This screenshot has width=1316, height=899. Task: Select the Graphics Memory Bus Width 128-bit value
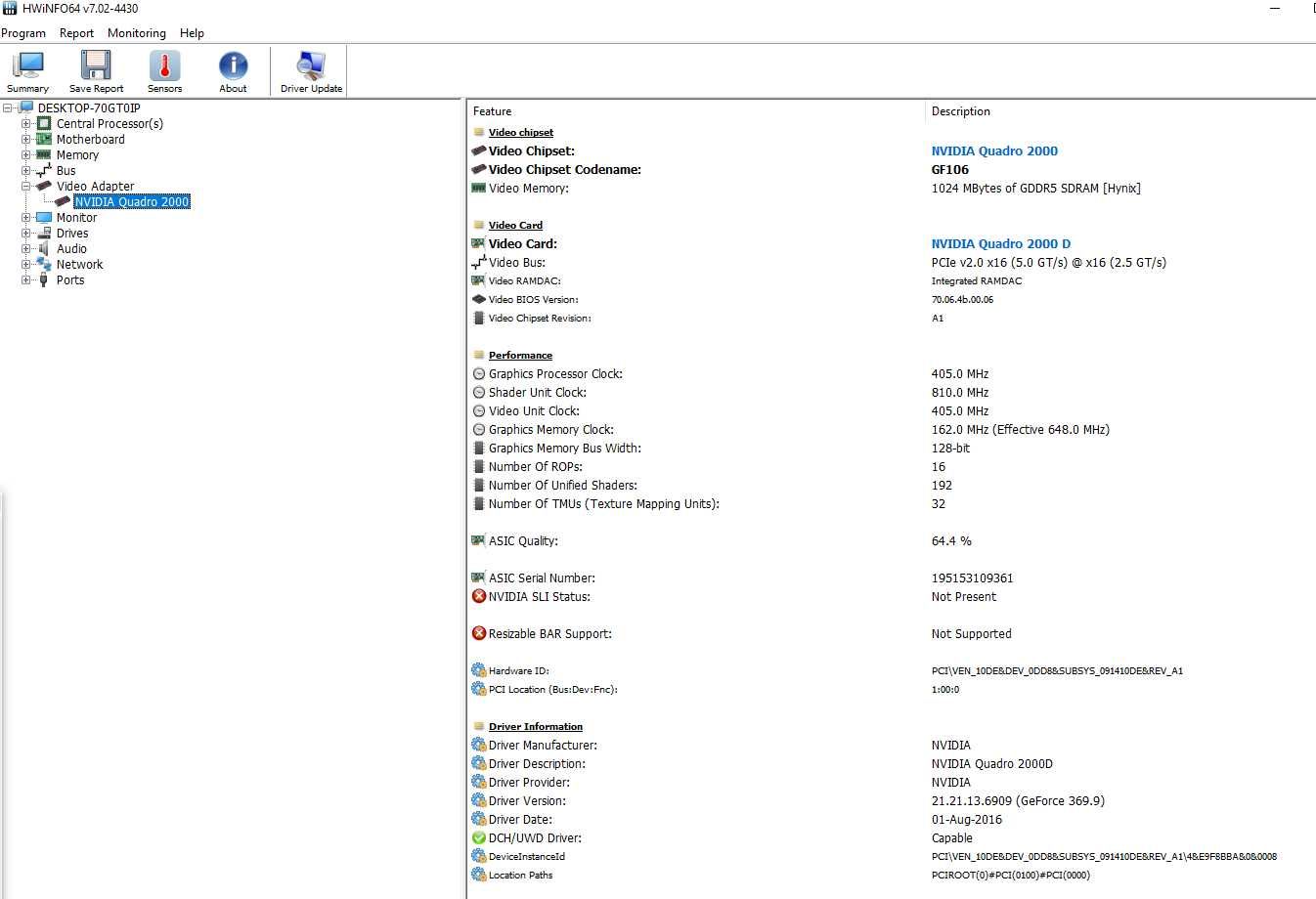(x=950, y=449)
